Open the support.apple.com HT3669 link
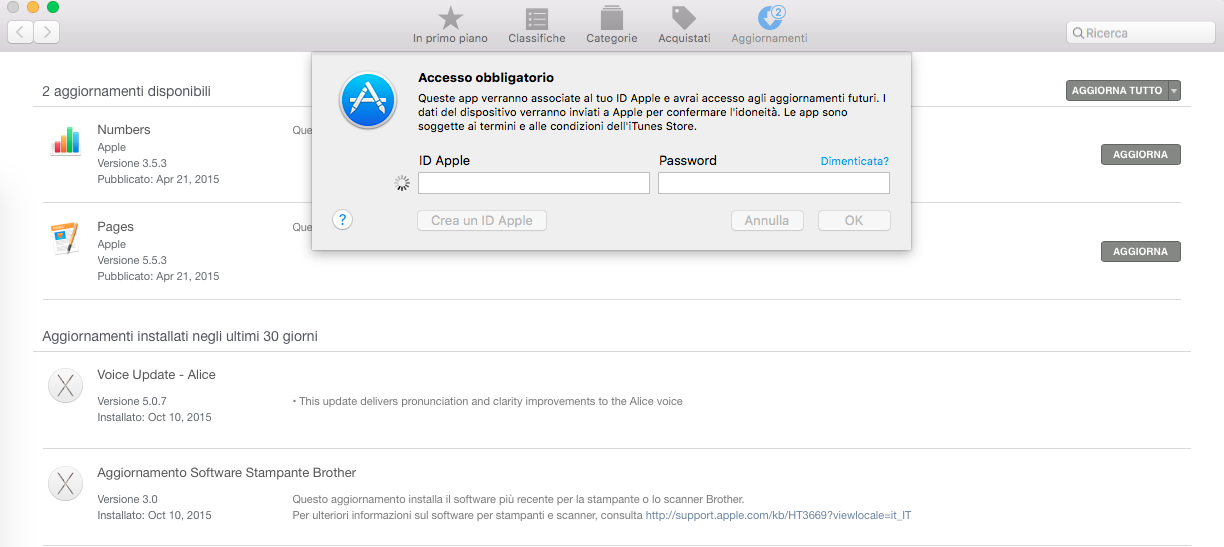This screenshot has height=547, width=1224. tap(778, 516)
